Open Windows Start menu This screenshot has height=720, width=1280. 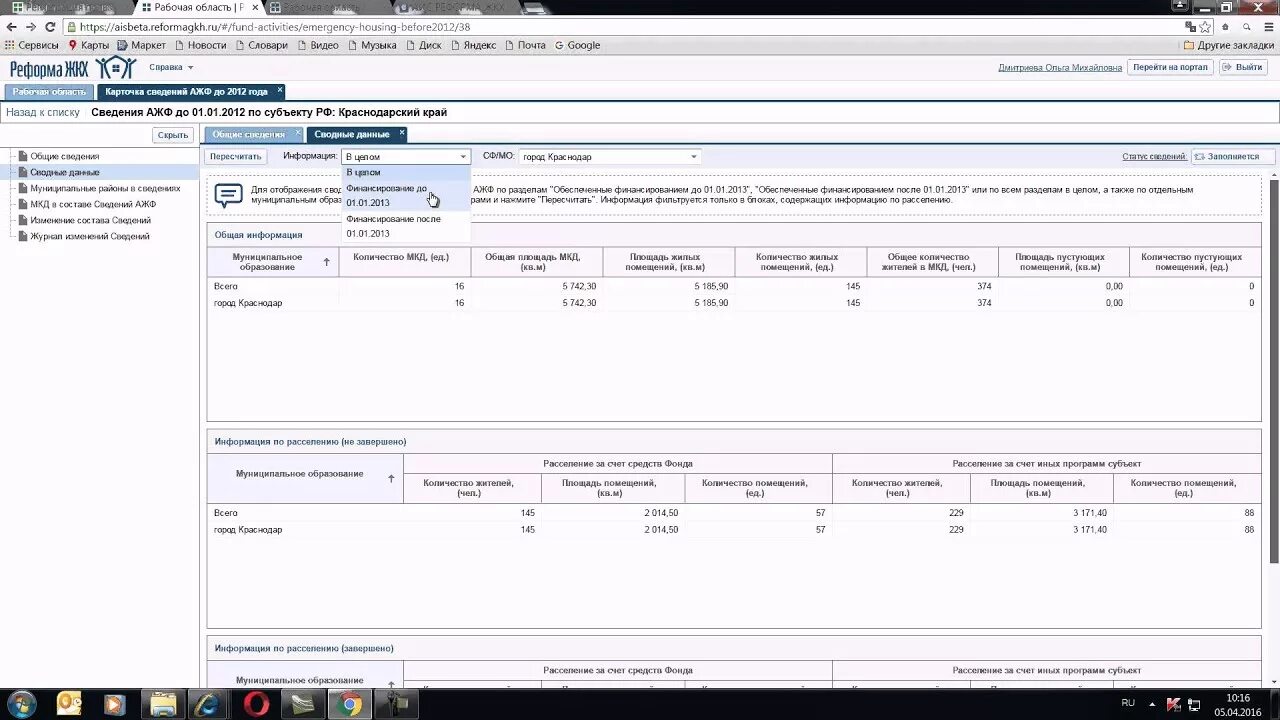[x=21, y=704]
